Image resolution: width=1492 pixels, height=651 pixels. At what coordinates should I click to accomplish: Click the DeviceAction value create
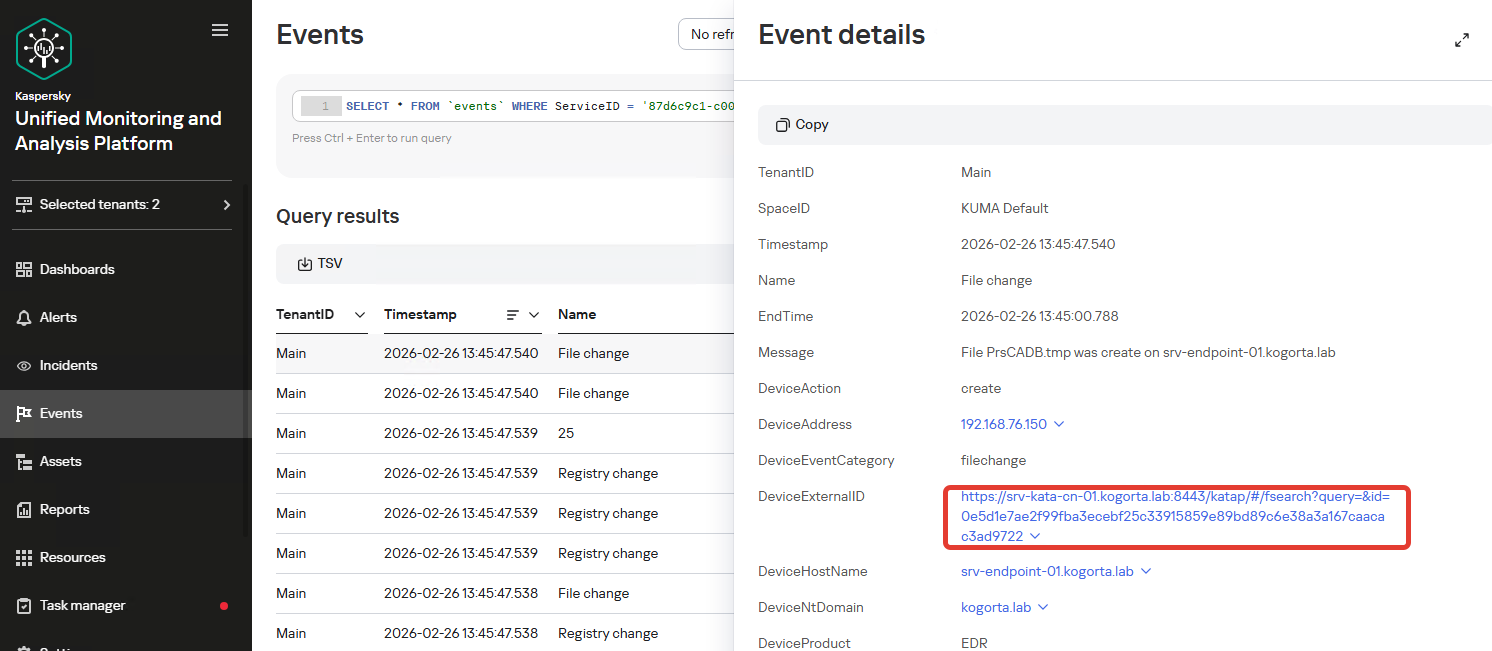pyautogui.click(x=981, y=388)
